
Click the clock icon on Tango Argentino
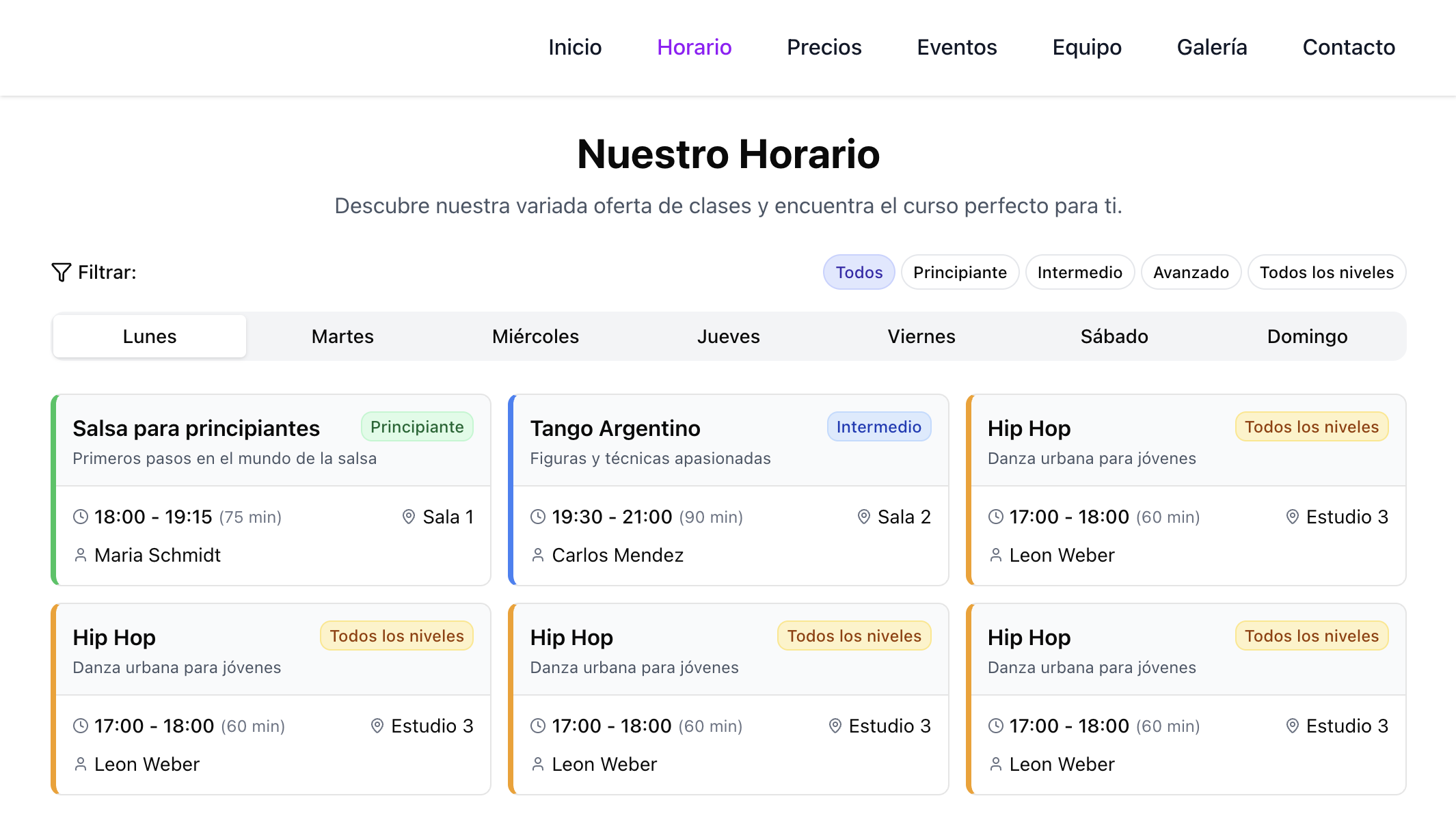point(538,517)
